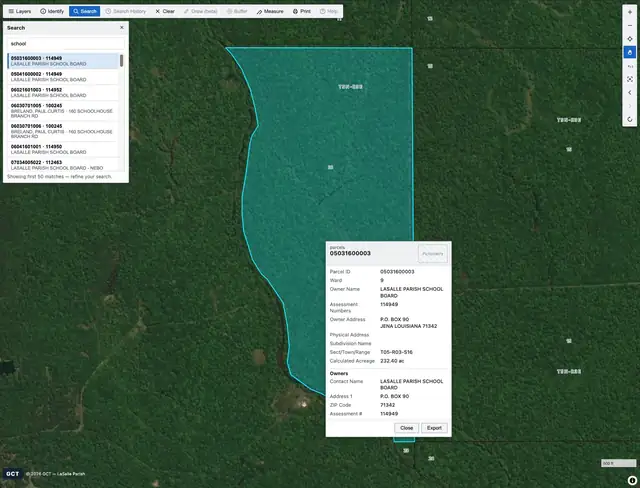The width and height of the screenshot is (640, 488).
Task: Zoom in with the plus icon
Action: (x=630, y=12)
